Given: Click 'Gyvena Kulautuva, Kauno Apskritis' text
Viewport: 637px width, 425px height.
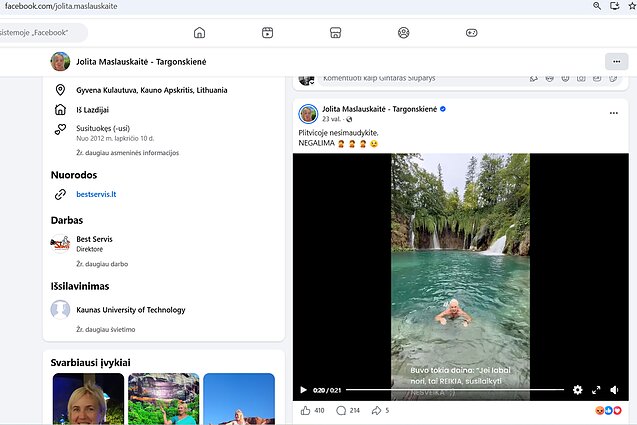Looking at the screenshot, I should tap(152, 90).
